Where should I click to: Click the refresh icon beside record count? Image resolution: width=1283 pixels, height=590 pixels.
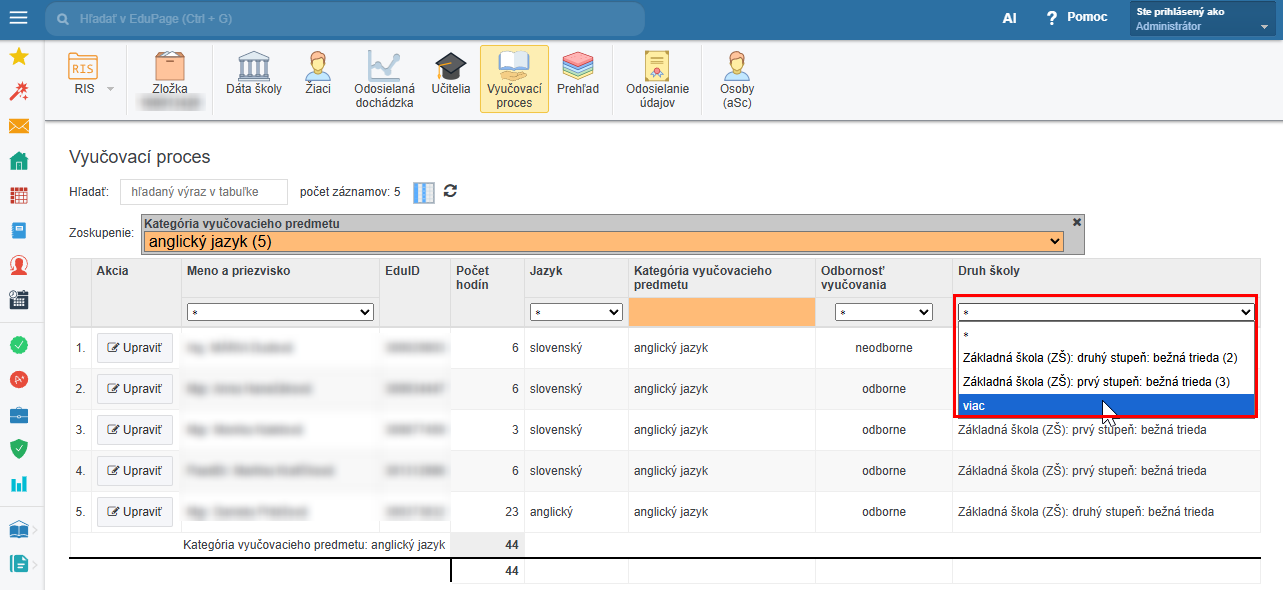coord(450,191)
